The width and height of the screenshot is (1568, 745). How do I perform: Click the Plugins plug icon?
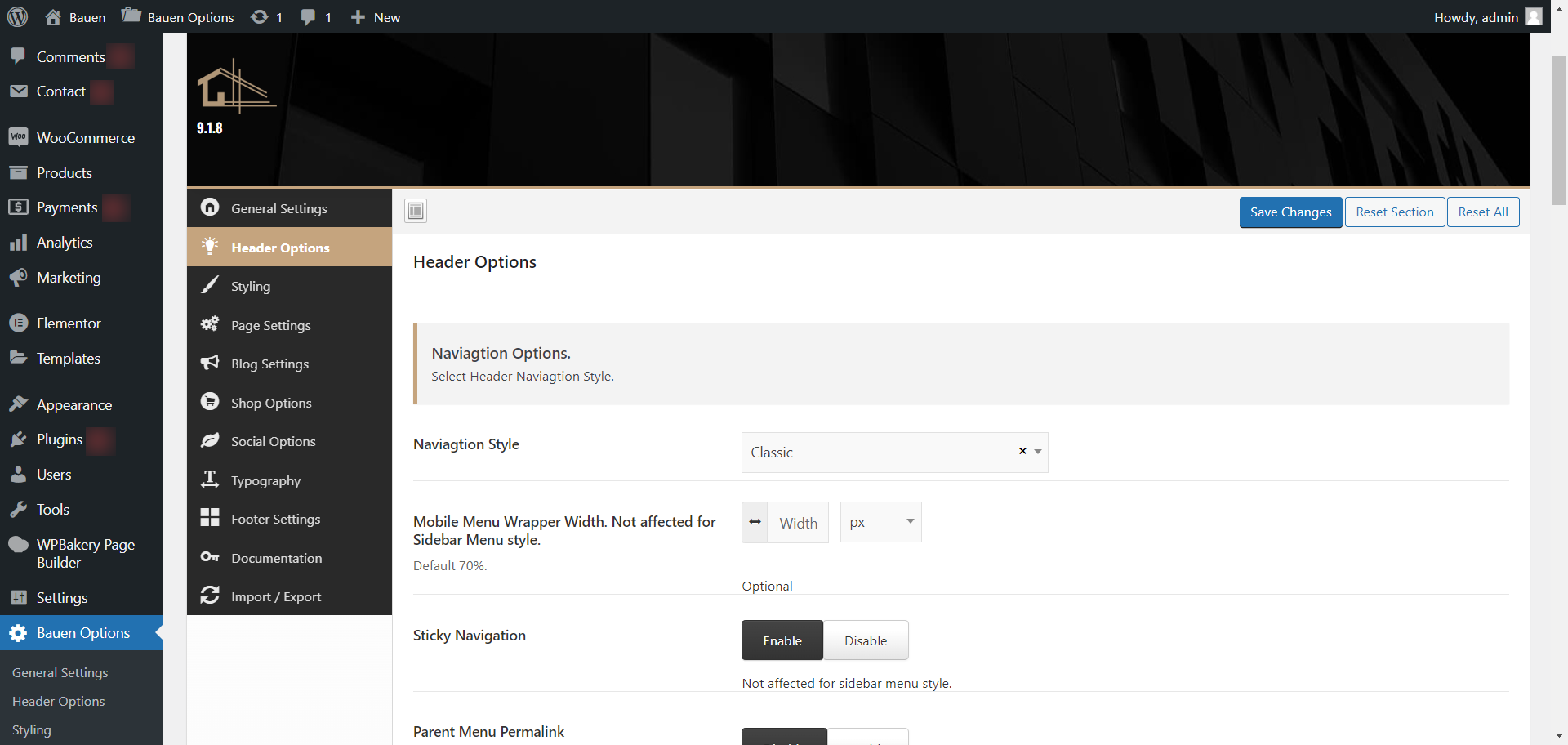[18, 439]
